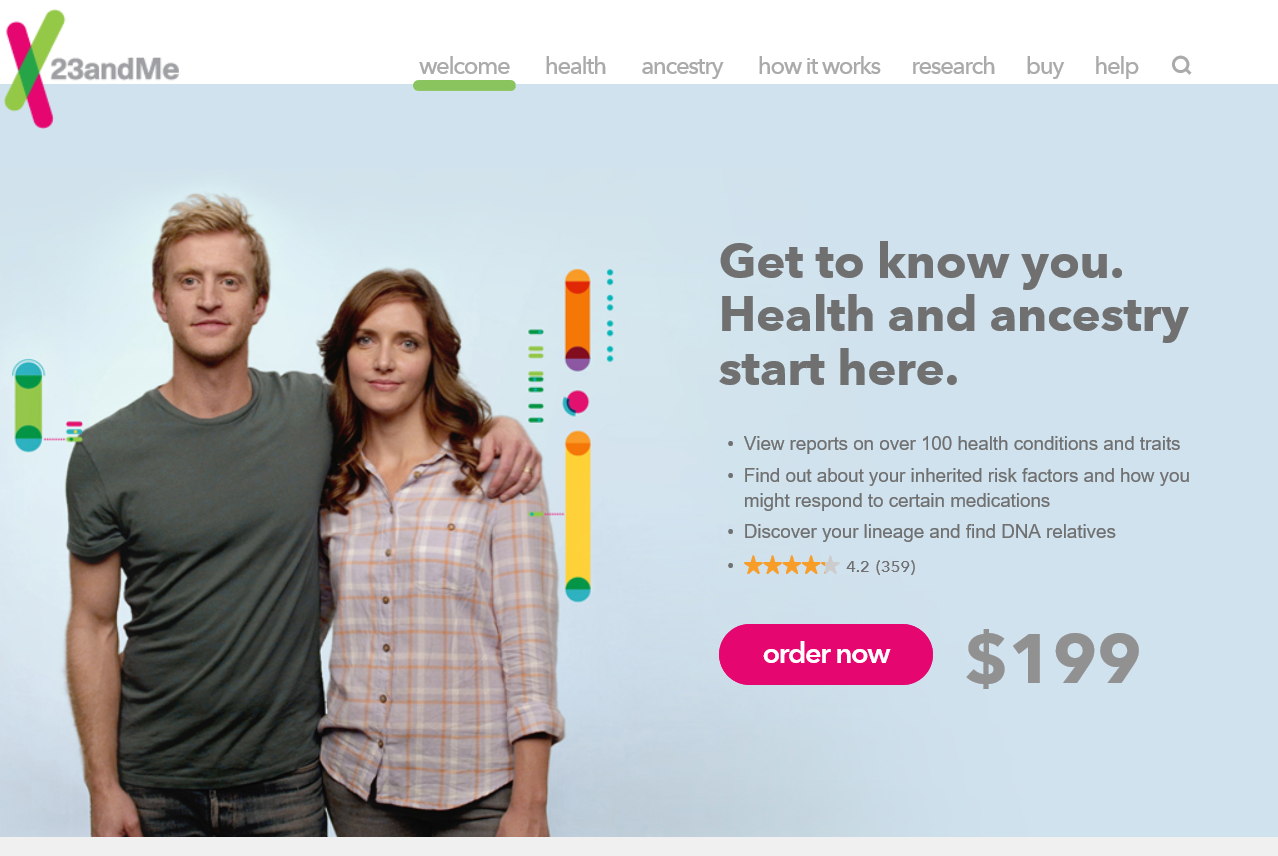The height and width of the screenshot is (856, 1278).
Task: Click the 4.2 (359) reviews link
Action: [x=881, y=566]
